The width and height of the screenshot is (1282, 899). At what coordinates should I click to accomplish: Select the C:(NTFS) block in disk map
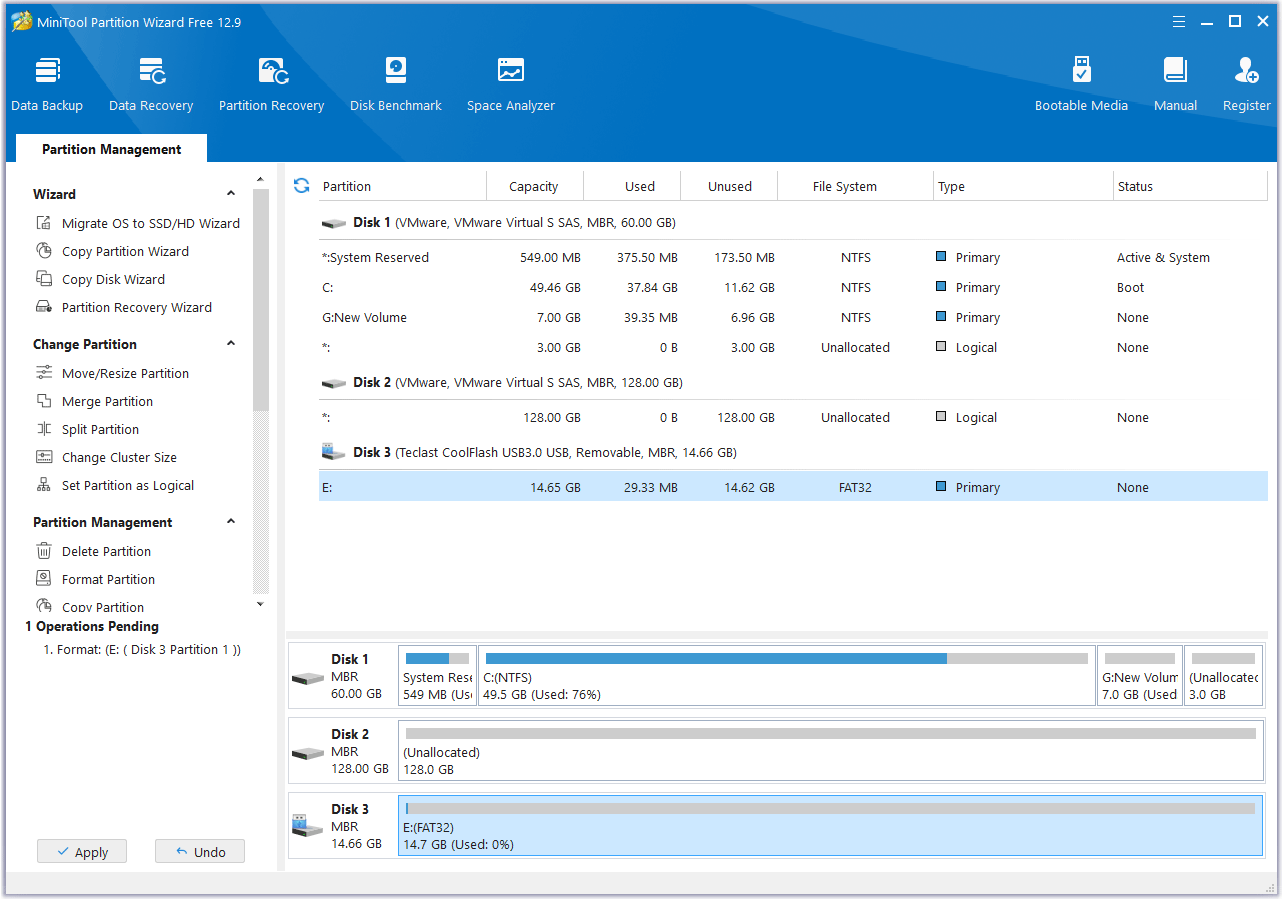[x=786, y=675]
